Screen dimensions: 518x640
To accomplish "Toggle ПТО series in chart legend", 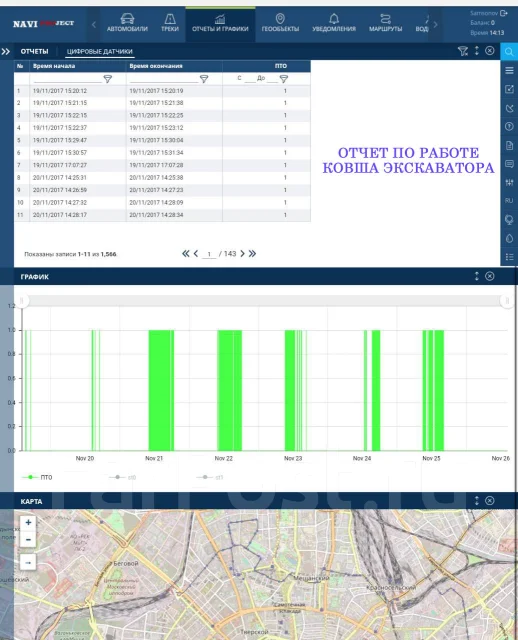I will 38,477.
